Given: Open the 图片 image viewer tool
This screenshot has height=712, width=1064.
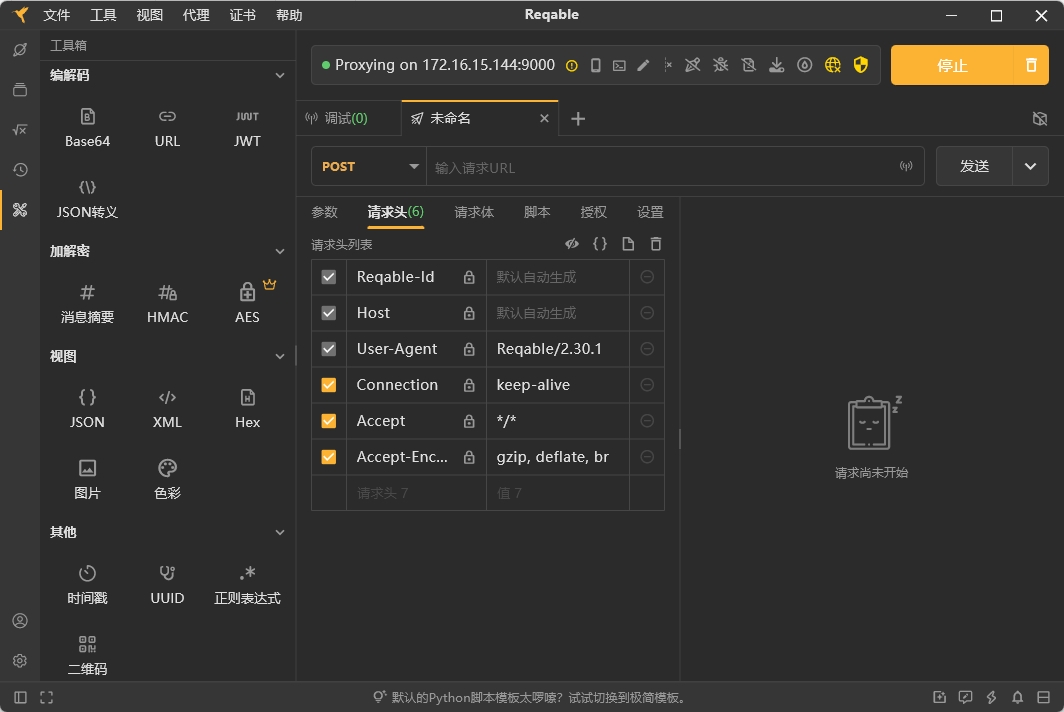Looking at the screenshot, I should 87,480.
